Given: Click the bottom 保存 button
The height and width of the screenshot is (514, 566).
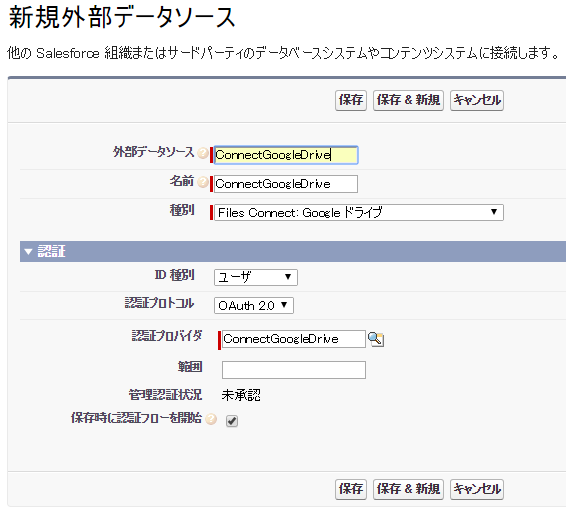Looking at the screenshot, I should [x=351, y=489].
